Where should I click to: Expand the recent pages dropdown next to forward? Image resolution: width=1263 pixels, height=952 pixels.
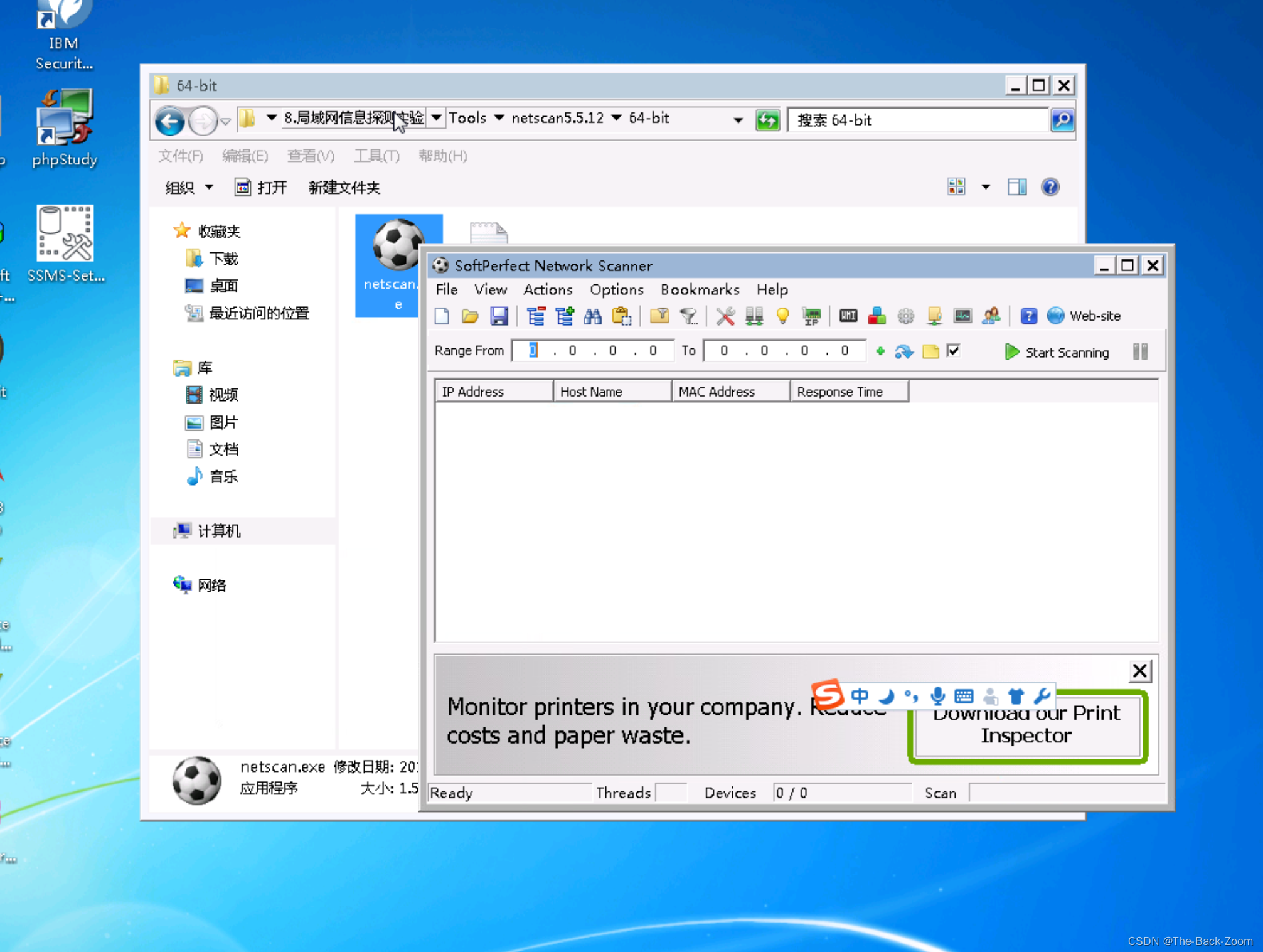pos(226,120)
